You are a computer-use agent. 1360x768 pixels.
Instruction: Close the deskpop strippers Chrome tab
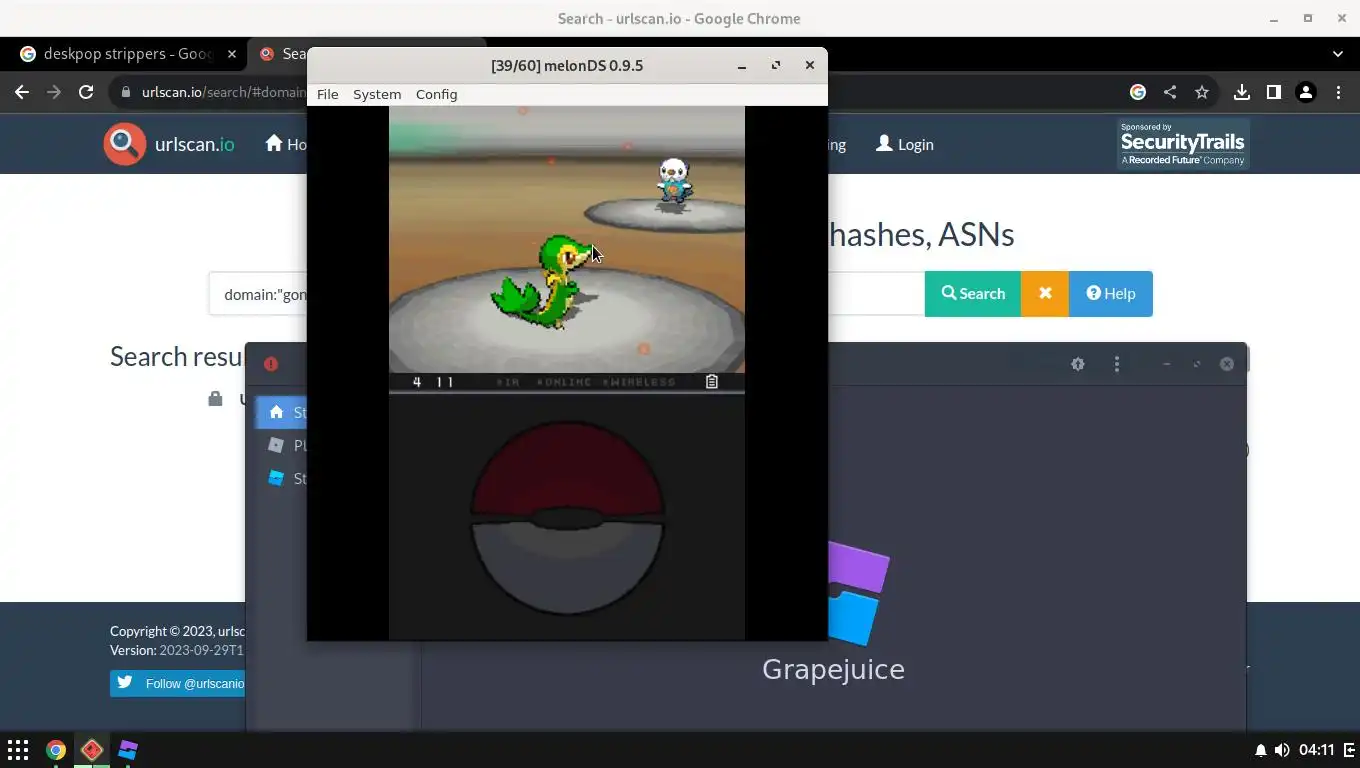click(x=232, y=54)
